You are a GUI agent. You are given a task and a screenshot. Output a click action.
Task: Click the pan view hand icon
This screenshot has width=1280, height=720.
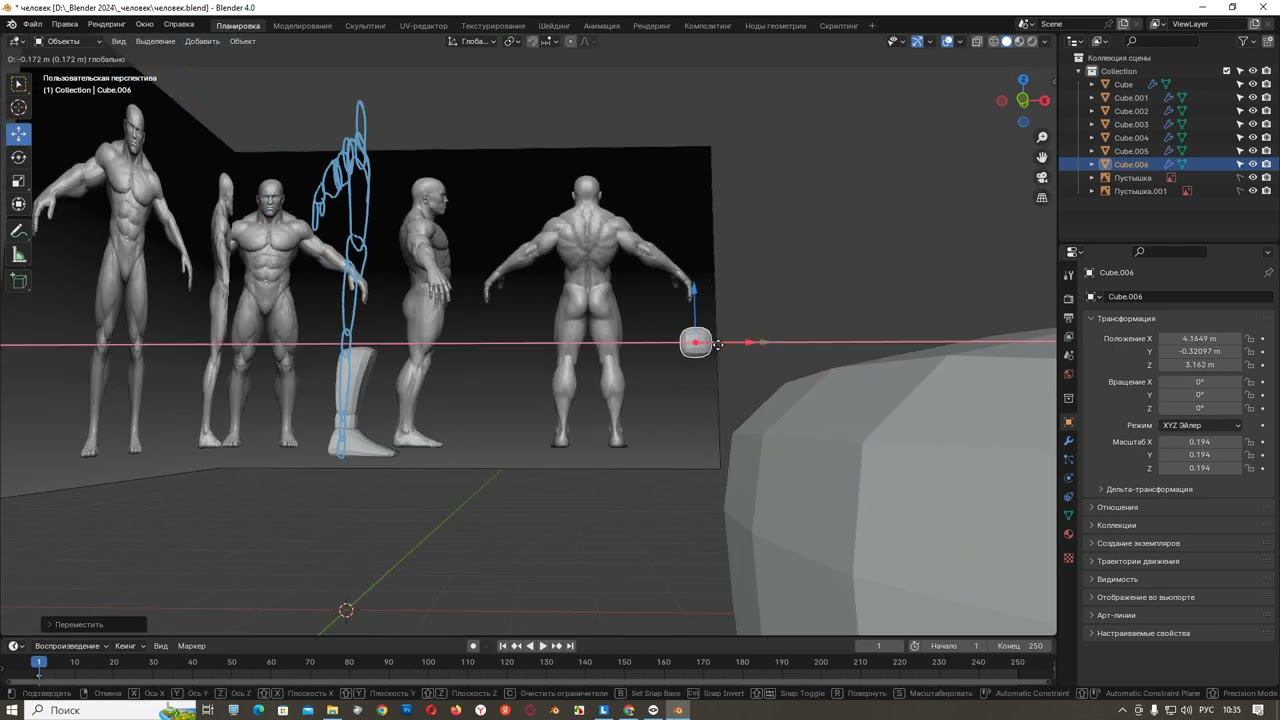click(x=1042, y=157)
